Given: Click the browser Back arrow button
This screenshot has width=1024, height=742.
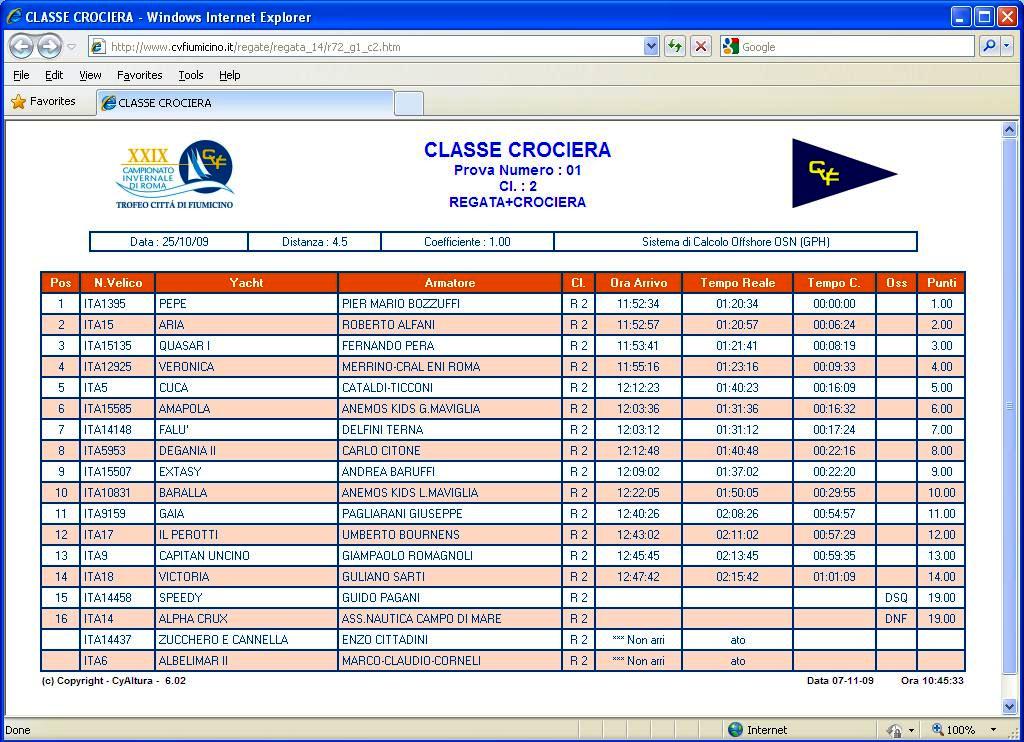Looking at the screenshot, I should [22, 46].
